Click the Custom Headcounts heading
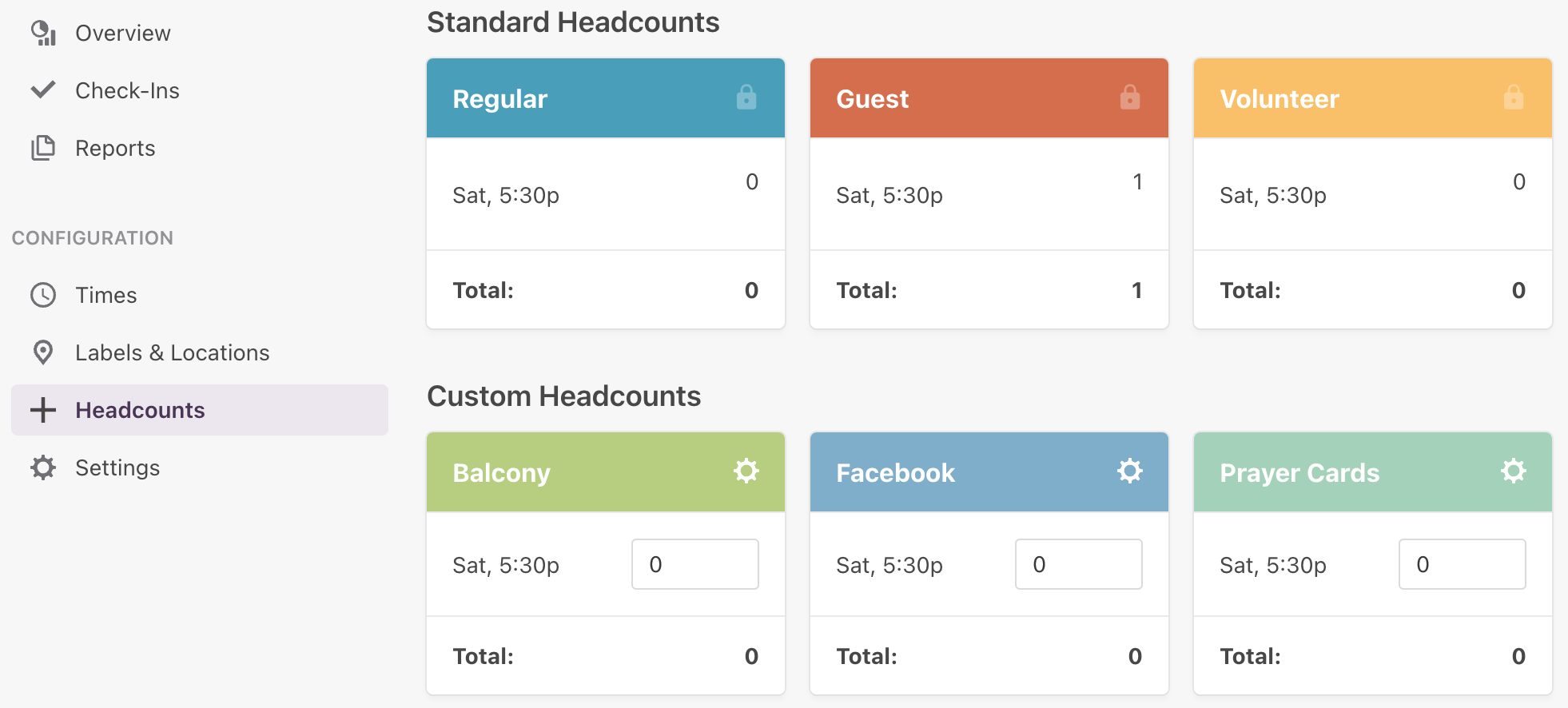This screenshot has height=708, width=1568. click(564, 396)
